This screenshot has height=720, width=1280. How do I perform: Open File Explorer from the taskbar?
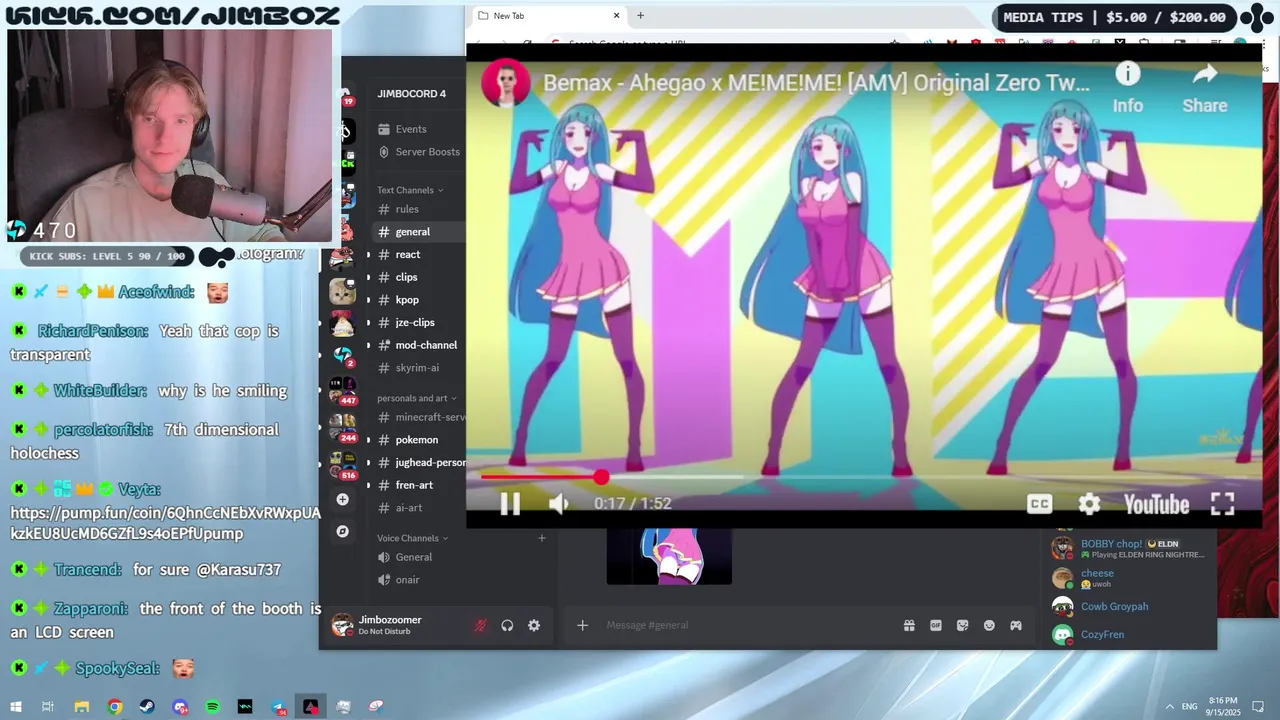click(x=82, y=707)
